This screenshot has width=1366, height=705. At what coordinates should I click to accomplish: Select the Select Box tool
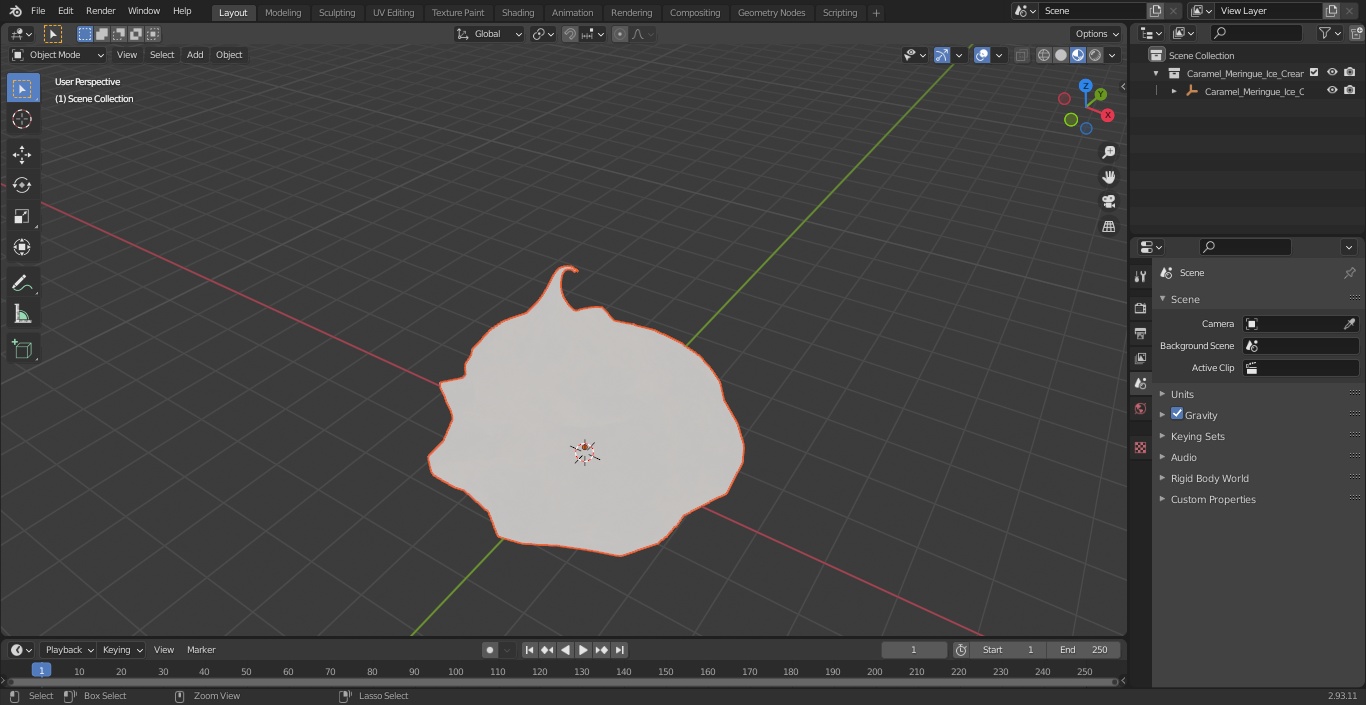coord(22,88)
